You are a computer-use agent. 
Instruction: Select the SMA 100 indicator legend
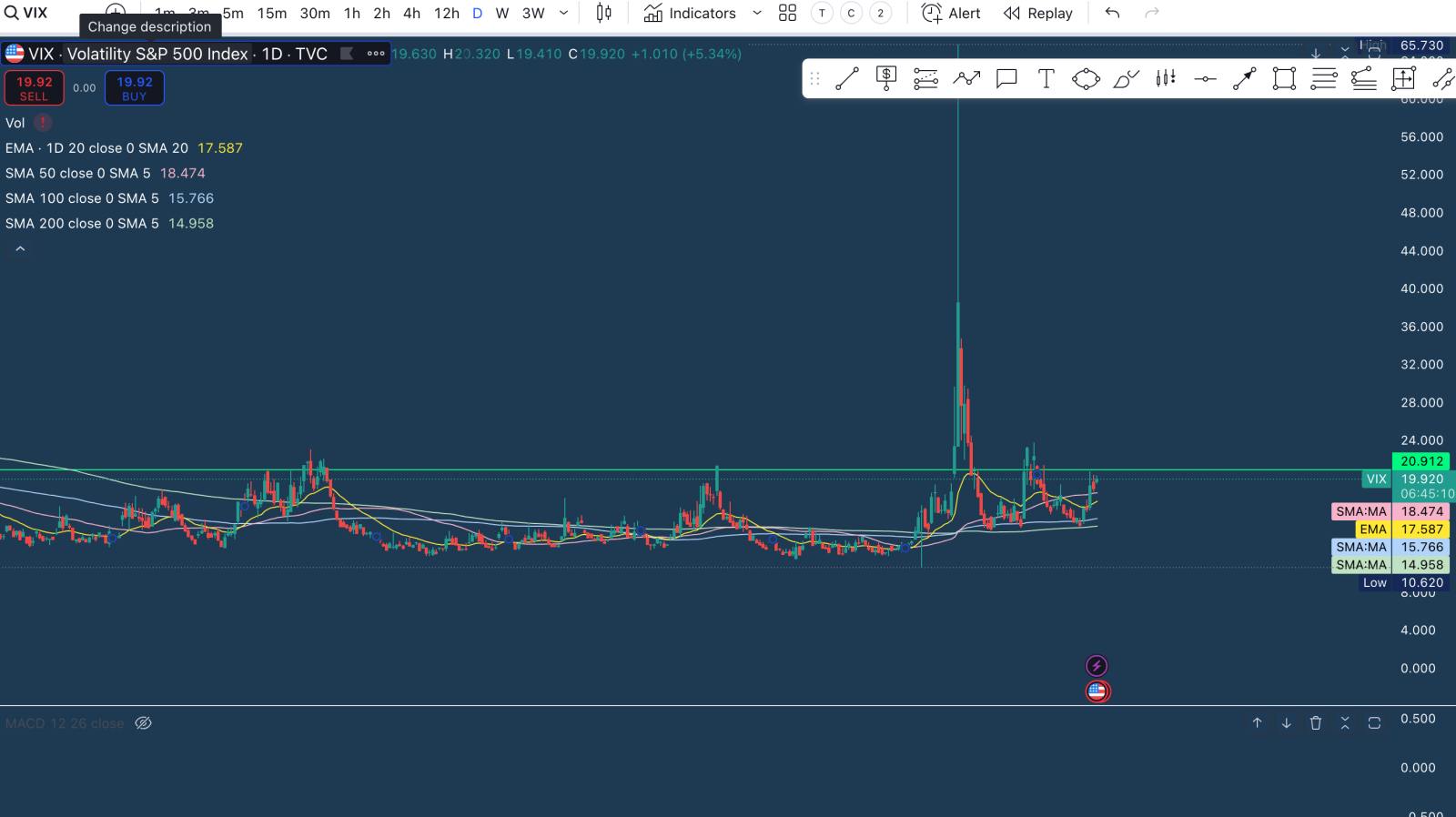[109, 198]
